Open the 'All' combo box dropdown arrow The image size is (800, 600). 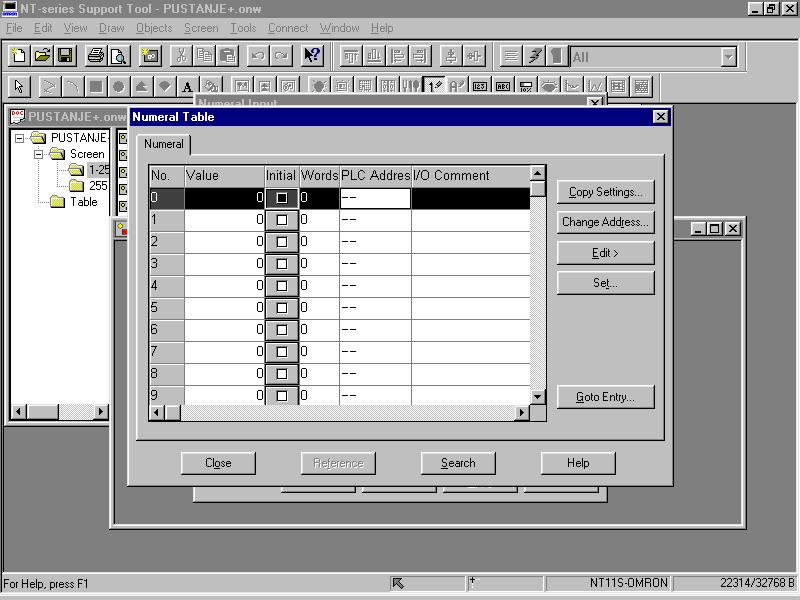pyautogui.click(x=729, y=57)
